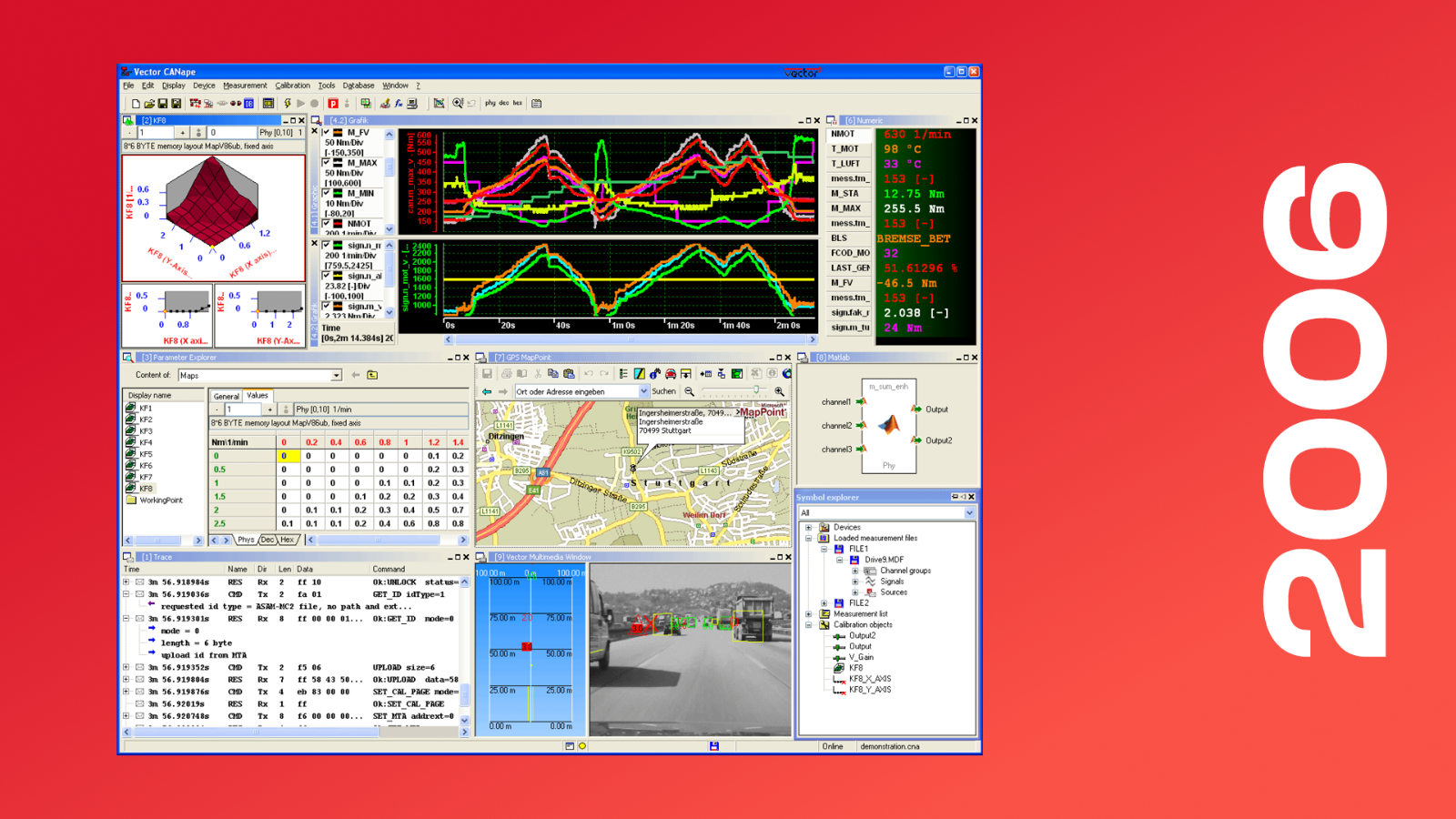Click the 3D surface plot of KF8
The width and height of the screenshot is (1456, 819).
point(213,217)
